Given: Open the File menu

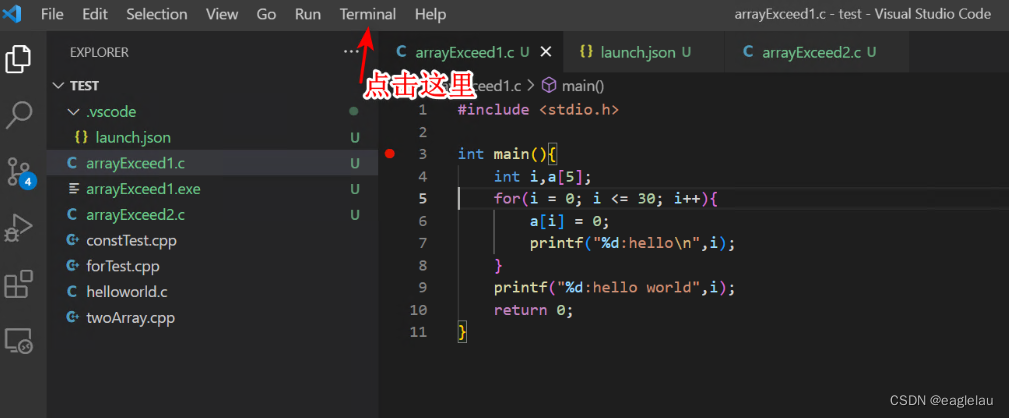Looking at the screenshot, I should click(52, 14).
